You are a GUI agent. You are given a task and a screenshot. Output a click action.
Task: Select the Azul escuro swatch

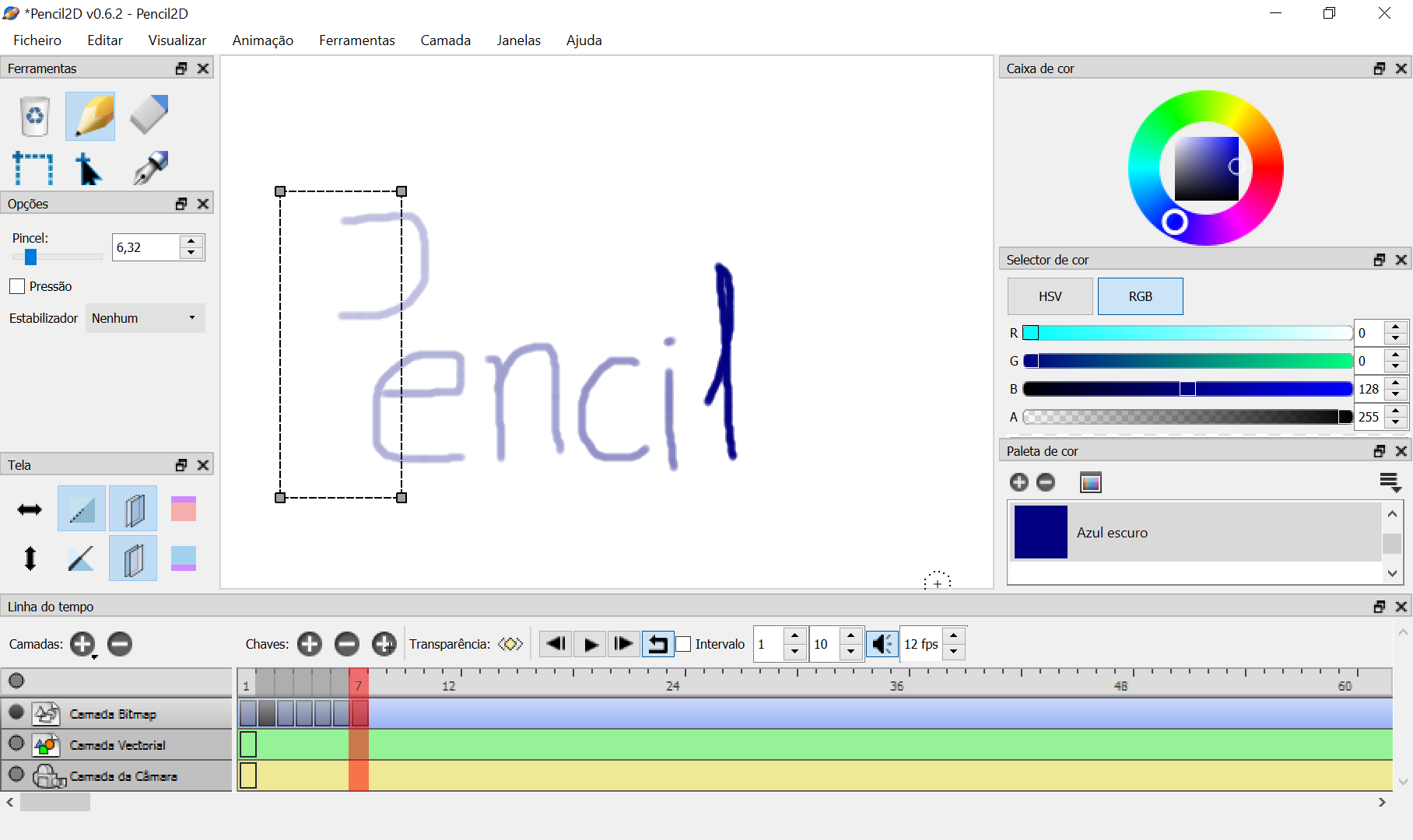pos(1195,532)
